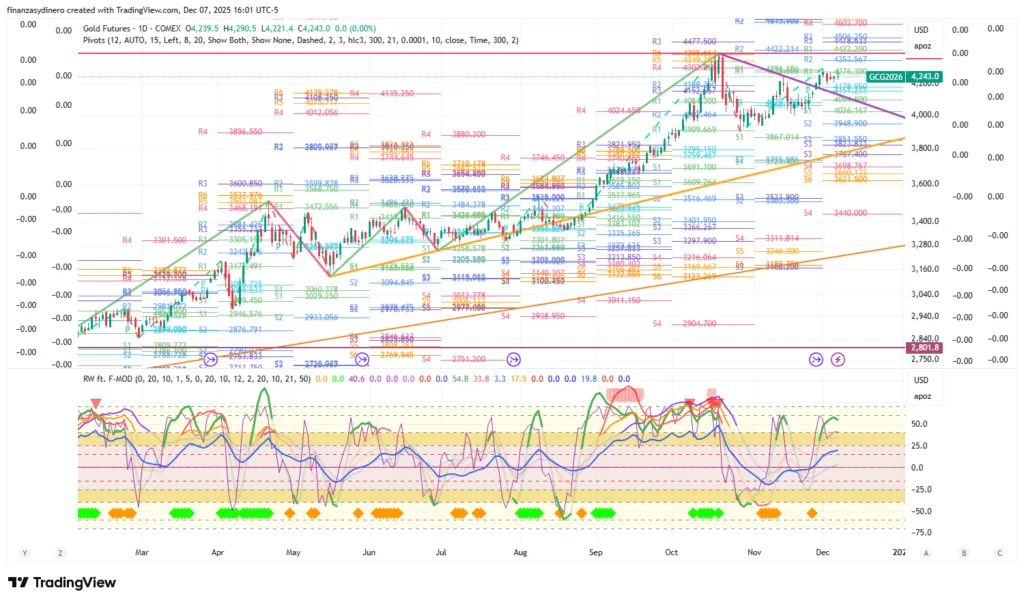Open the USD currency selector on the main chart
The image size is (1024, 603).
(921, 29)
